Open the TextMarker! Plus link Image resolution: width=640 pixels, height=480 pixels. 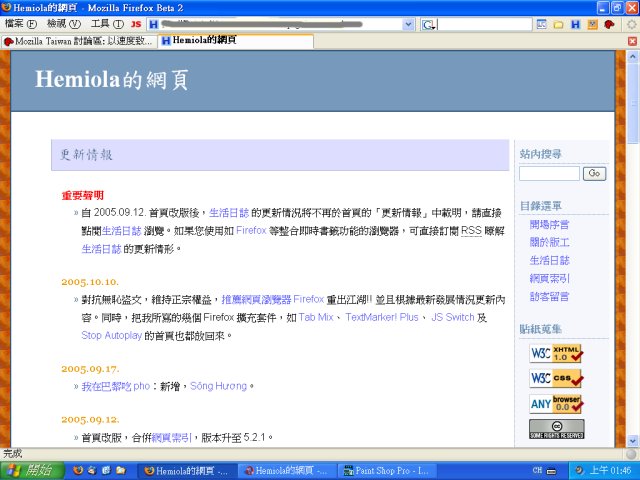(382, 317)
